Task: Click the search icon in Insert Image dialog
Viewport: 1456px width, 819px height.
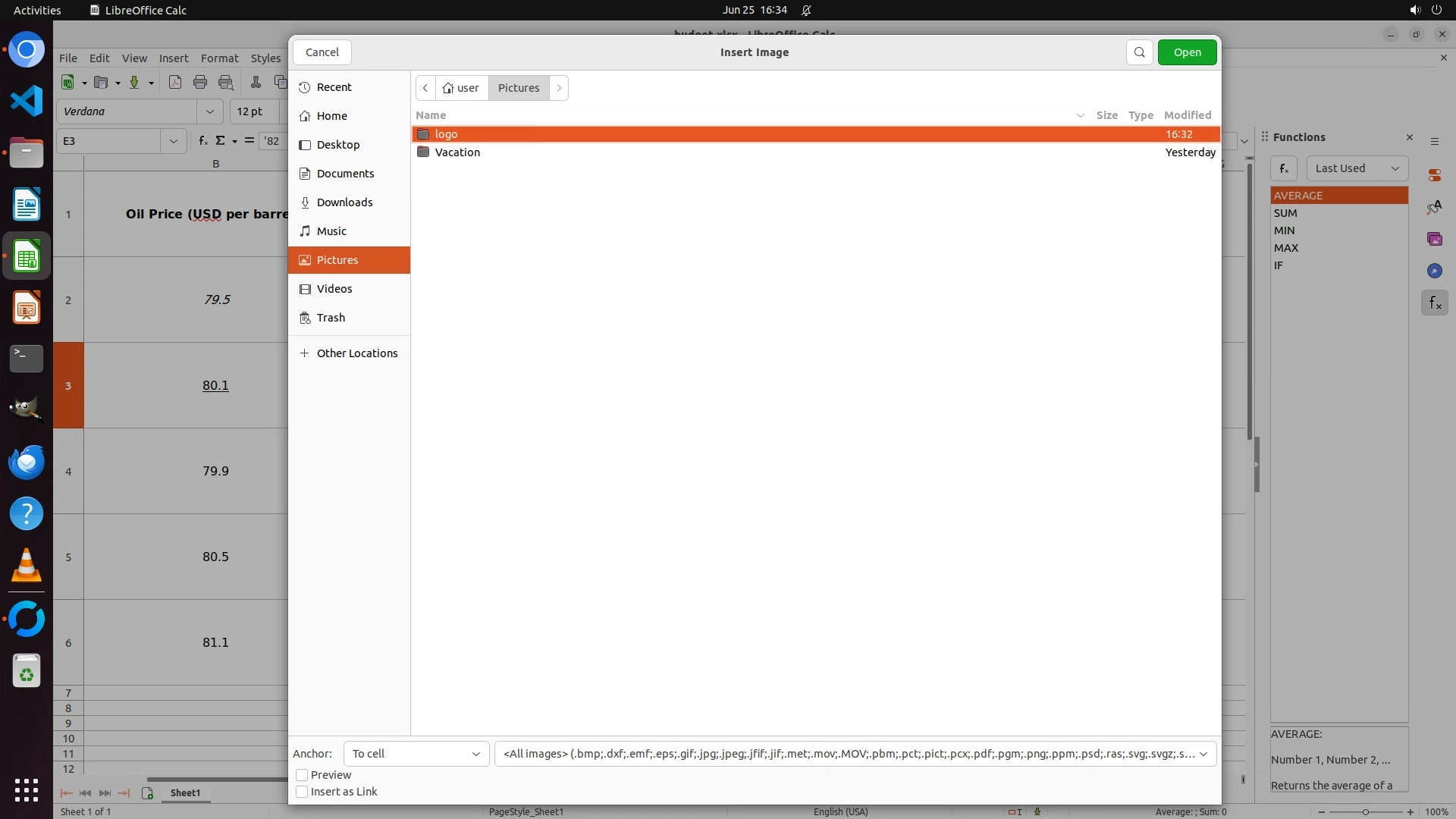Action: click(x=1139, y=52)
